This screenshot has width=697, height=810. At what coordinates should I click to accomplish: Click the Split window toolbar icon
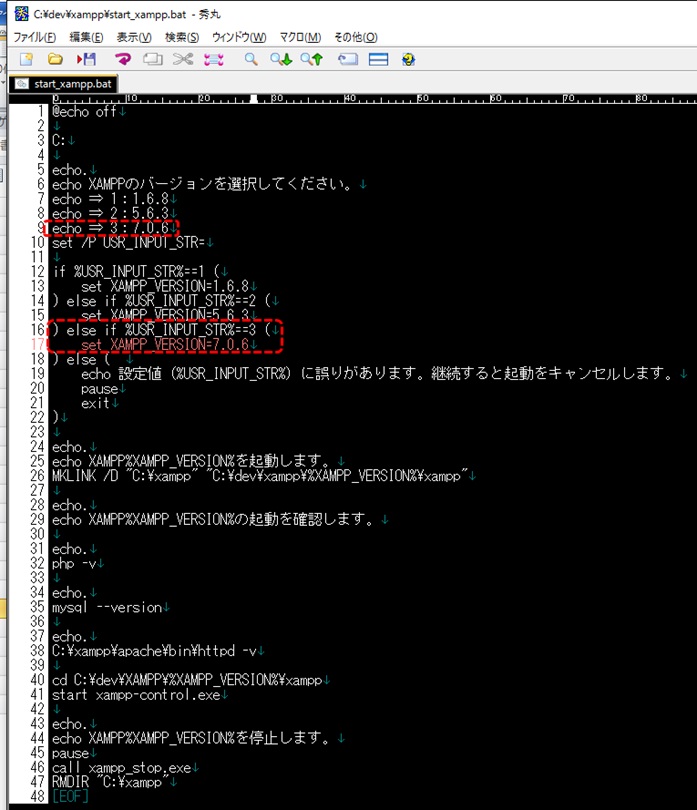point(378,60)
